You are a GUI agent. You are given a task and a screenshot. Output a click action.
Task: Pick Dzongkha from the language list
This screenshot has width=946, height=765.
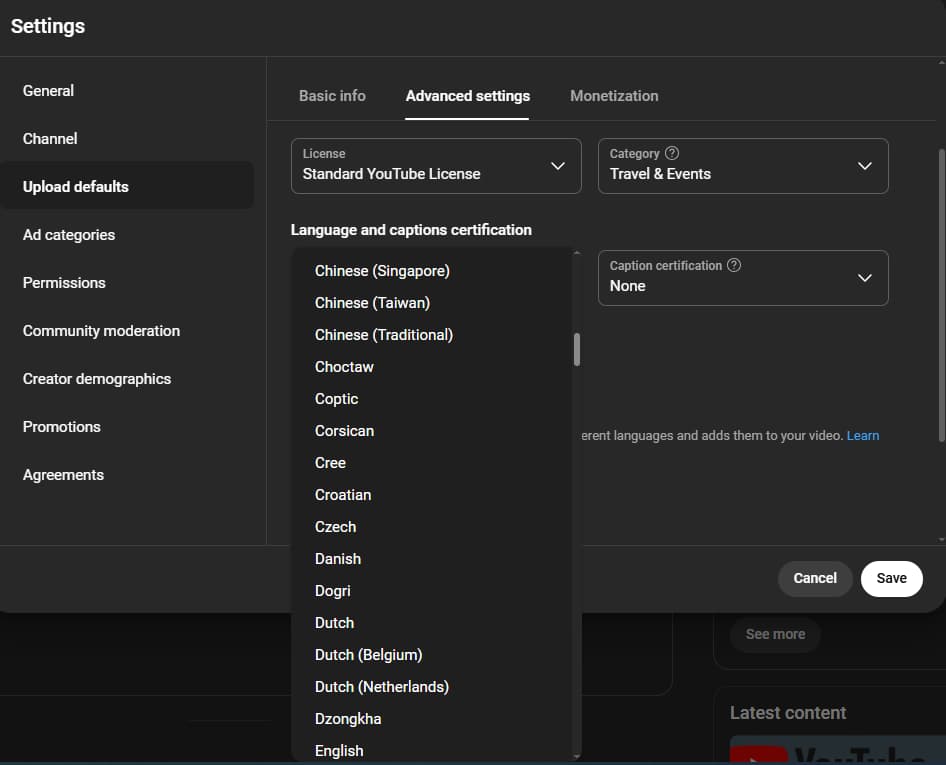tap(432, 719)
